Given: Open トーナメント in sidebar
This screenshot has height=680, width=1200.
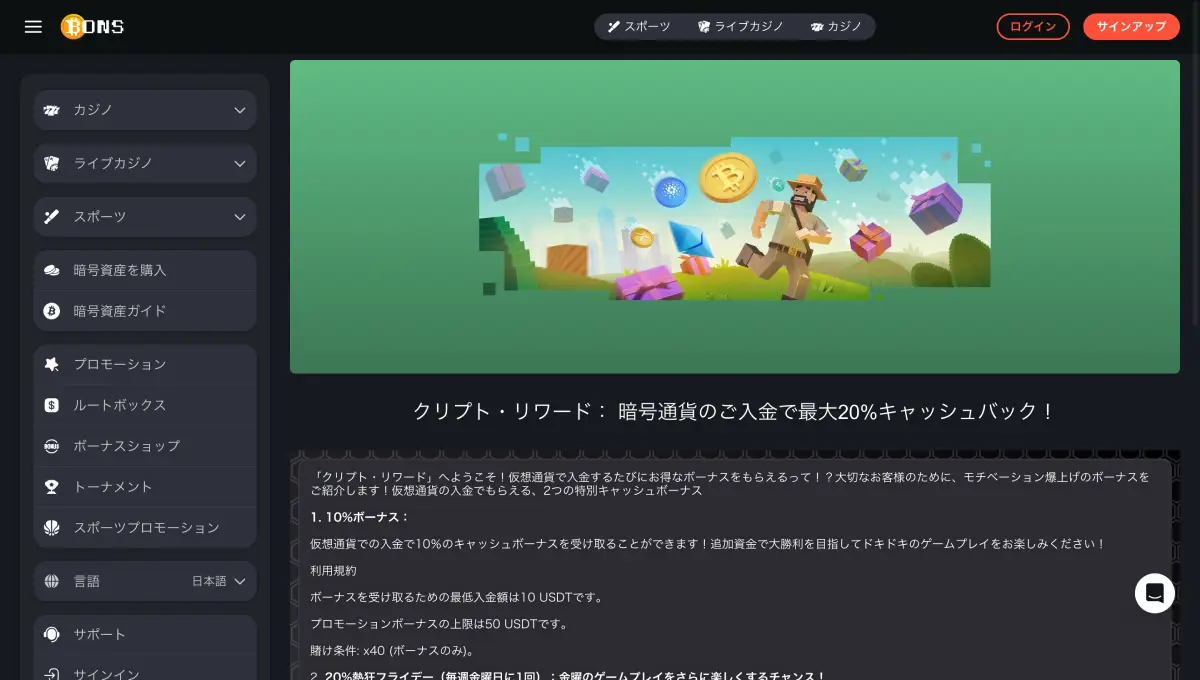Looking at the screenshot, I should click(x=145, y=487).
